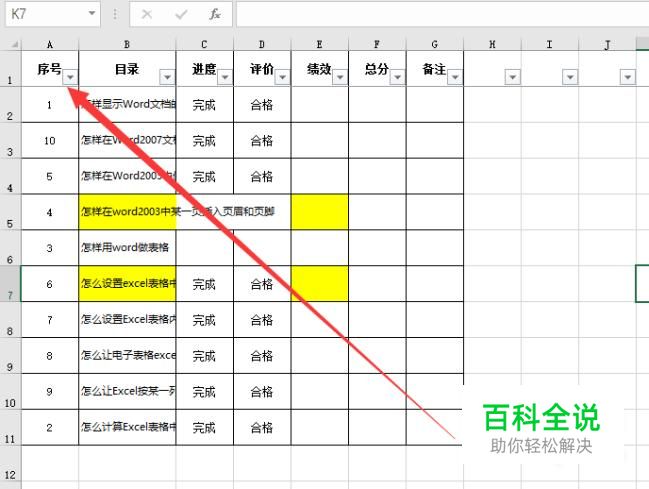
Task: Open the Name Box dropdown arrow
Action: point(92,14)
